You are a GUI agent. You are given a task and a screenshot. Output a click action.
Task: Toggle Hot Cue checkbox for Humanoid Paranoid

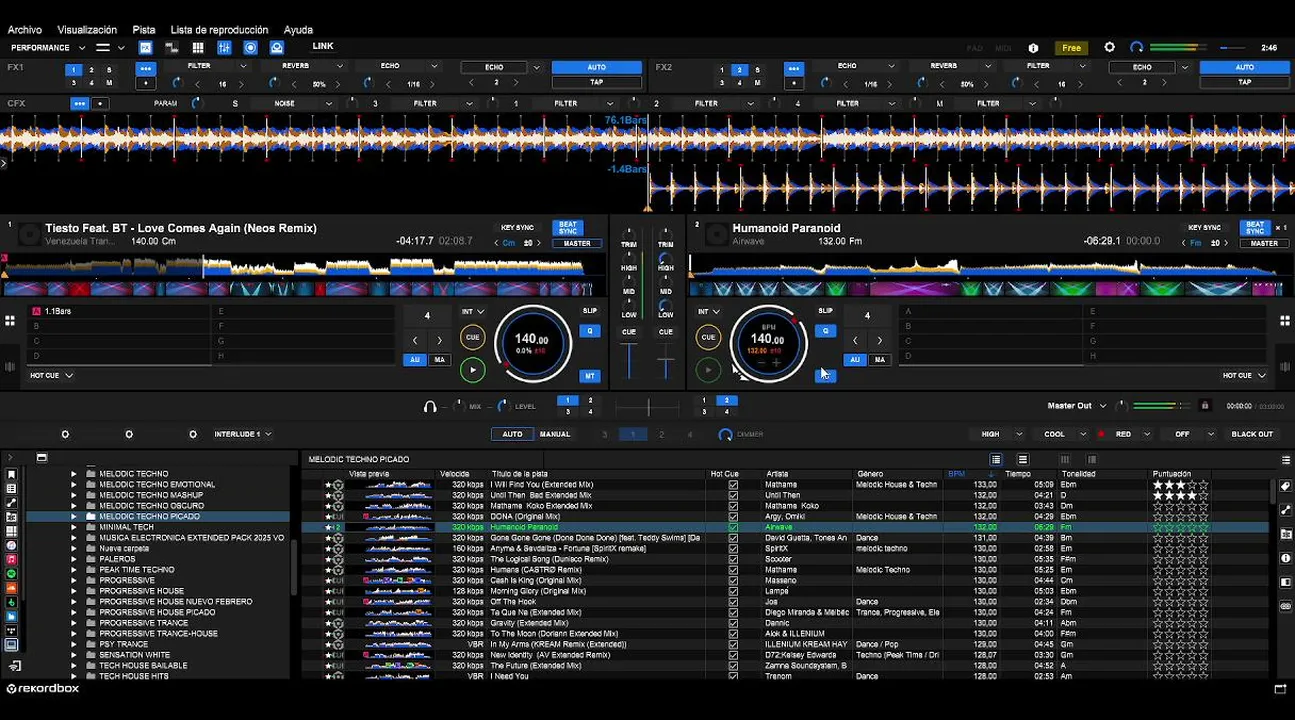tap(733, 527)
